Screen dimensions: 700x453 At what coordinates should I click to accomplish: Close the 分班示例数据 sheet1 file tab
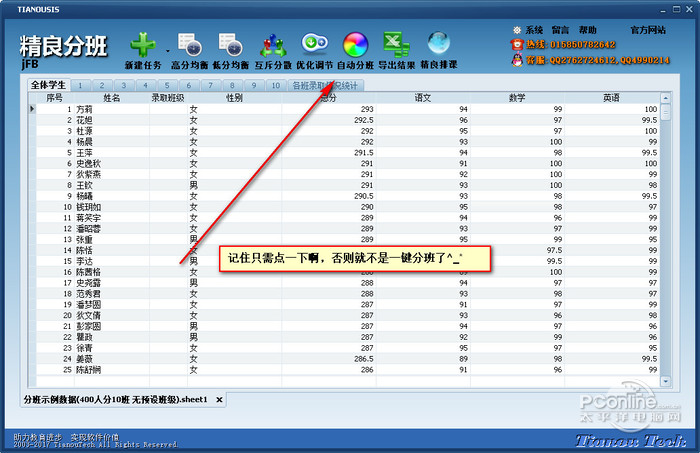pos(219,400)
